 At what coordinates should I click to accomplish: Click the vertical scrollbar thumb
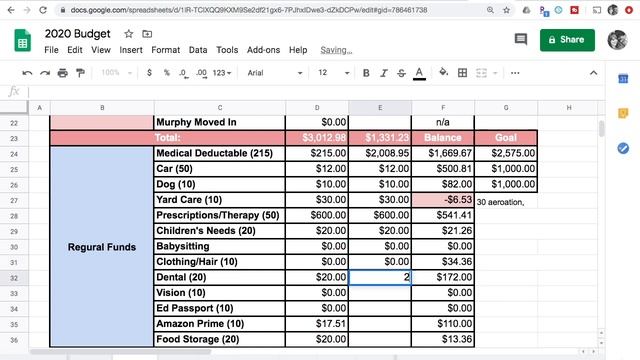(x=602, y=129)
